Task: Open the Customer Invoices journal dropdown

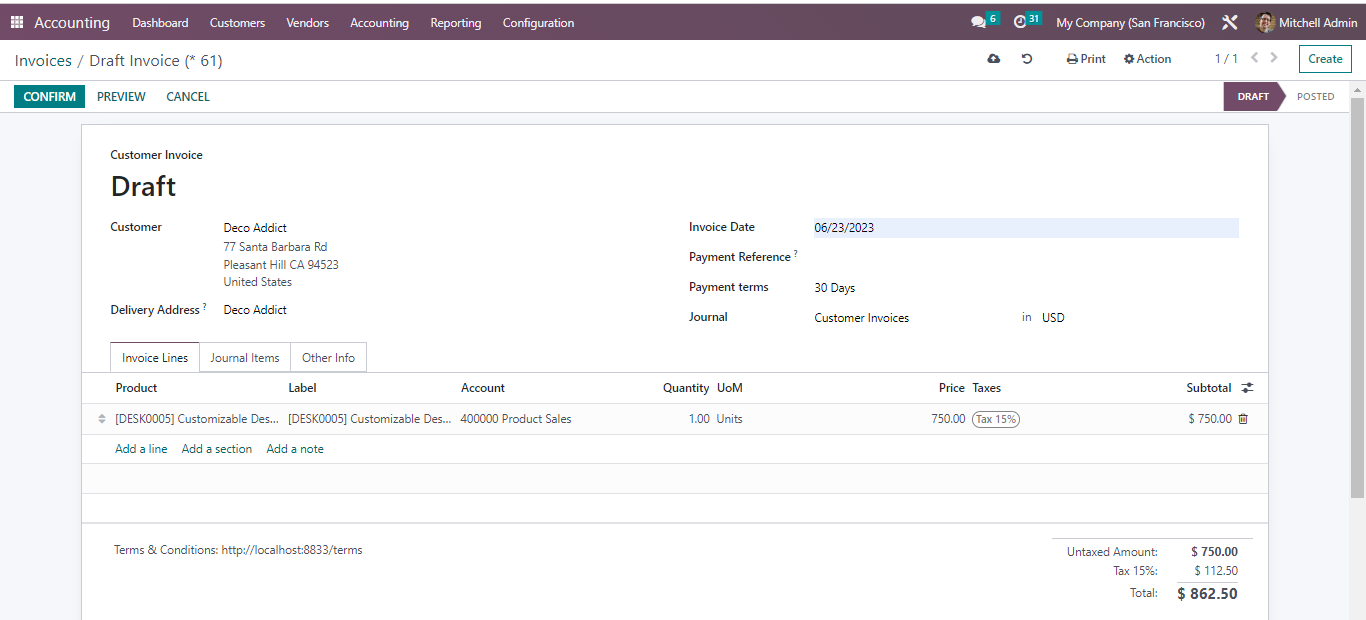Action: [x=862, y=318]
